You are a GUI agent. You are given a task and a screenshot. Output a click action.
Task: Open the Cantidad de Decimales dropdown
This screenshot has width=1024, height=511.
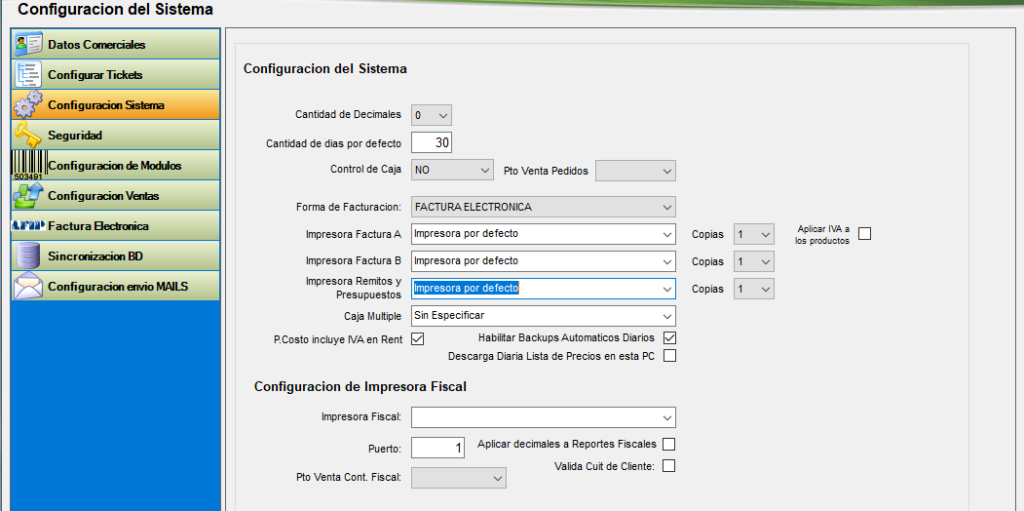(431, 115)
